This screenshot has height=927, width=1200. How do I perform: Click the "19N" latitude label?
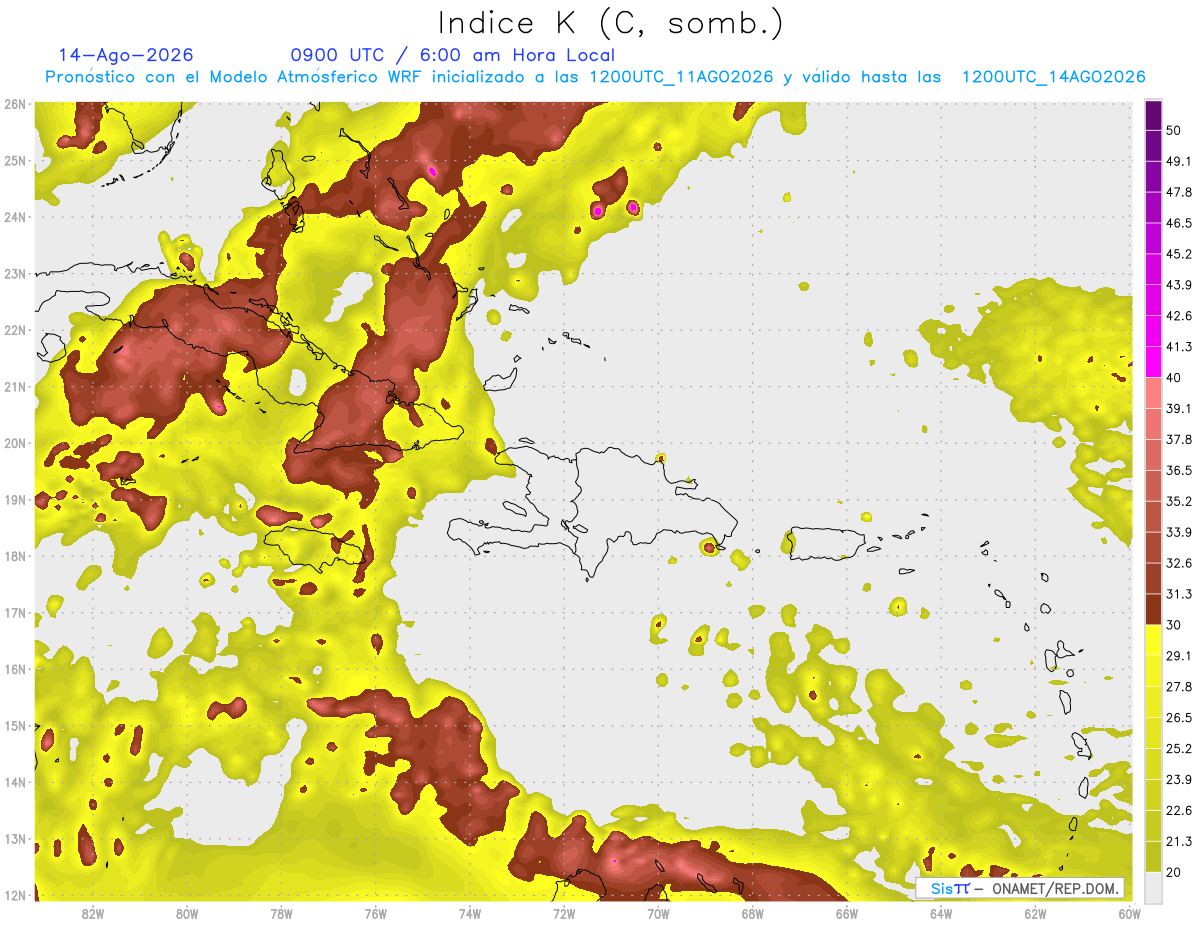click(15, 500)
